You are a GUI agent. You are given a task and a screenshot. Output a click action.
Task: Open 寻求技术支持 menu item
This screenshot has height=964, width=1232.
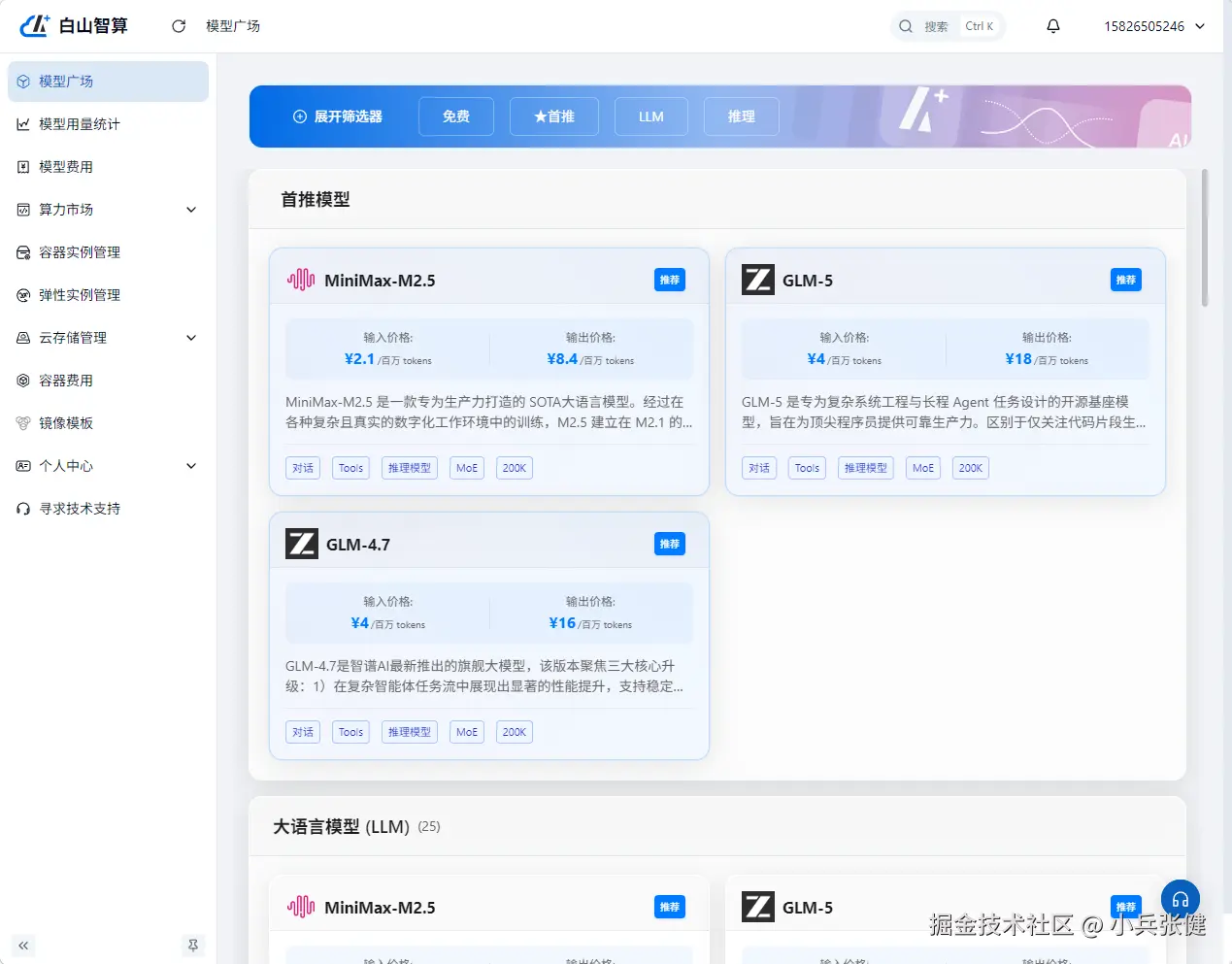[108, 509]
